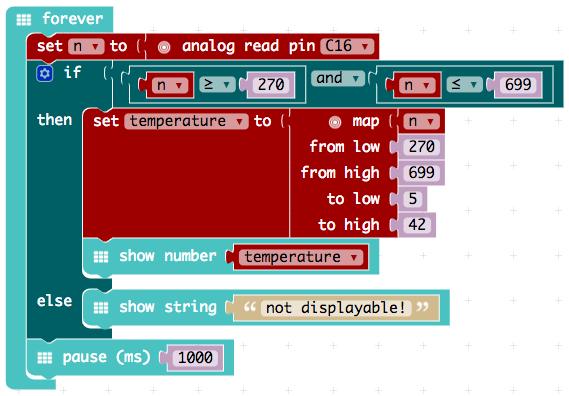The image size is (569, 396).
Task: Click the grid icon on forever block
Action: [24, 20]
